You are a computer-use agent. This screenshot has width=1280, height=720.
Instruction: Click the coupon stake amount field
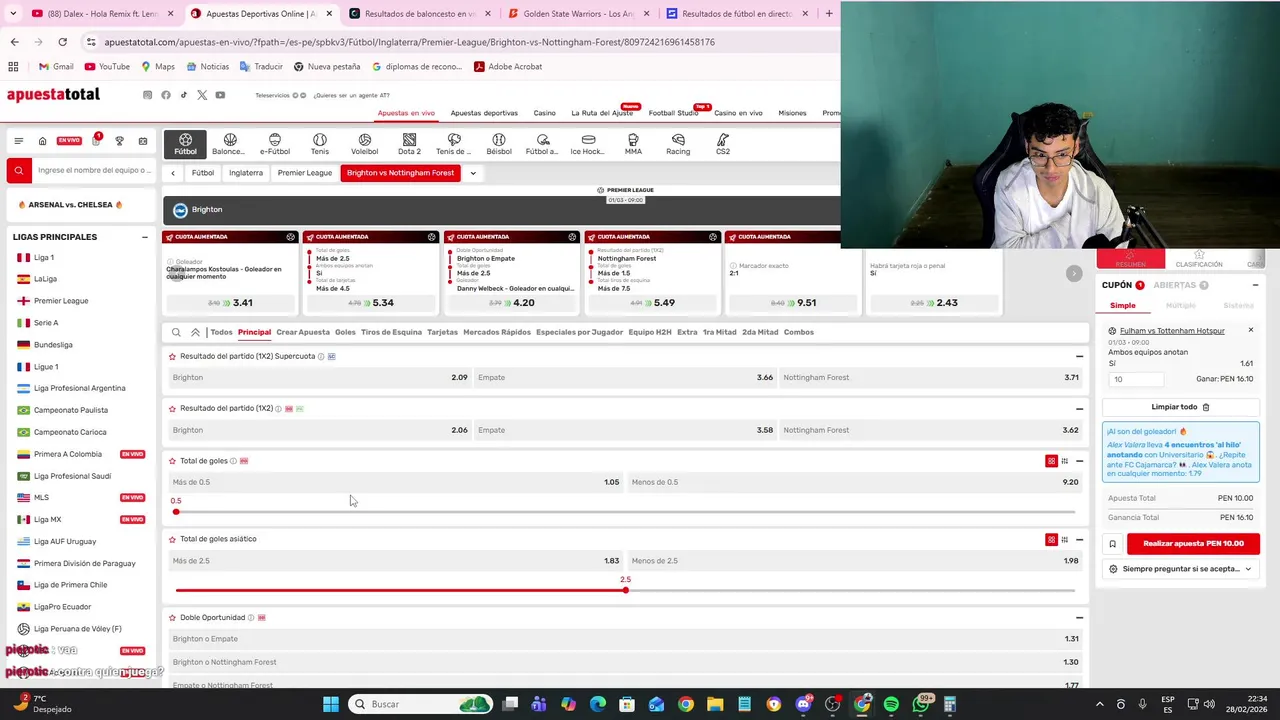tap(1137, 380)
